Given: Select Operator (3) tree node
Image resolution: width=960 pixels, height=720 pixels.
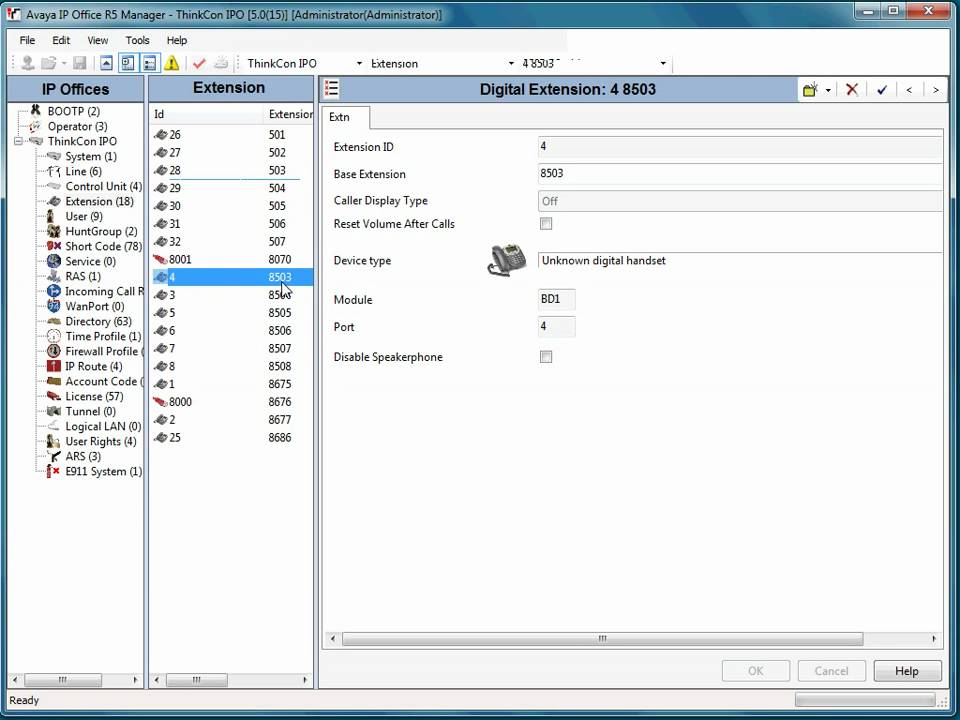Looking at the screenshot, I should (77, 127).
